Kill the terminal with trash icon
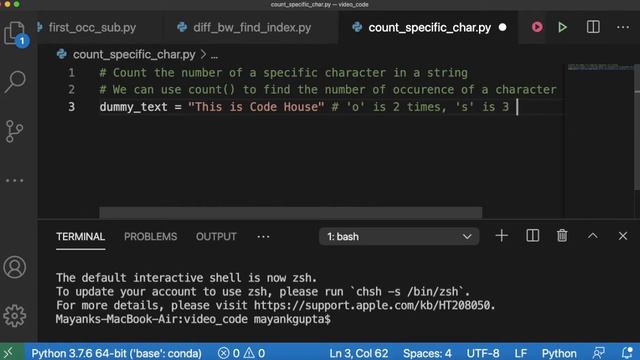The image size is (640, 360). [x=562, y=236]
